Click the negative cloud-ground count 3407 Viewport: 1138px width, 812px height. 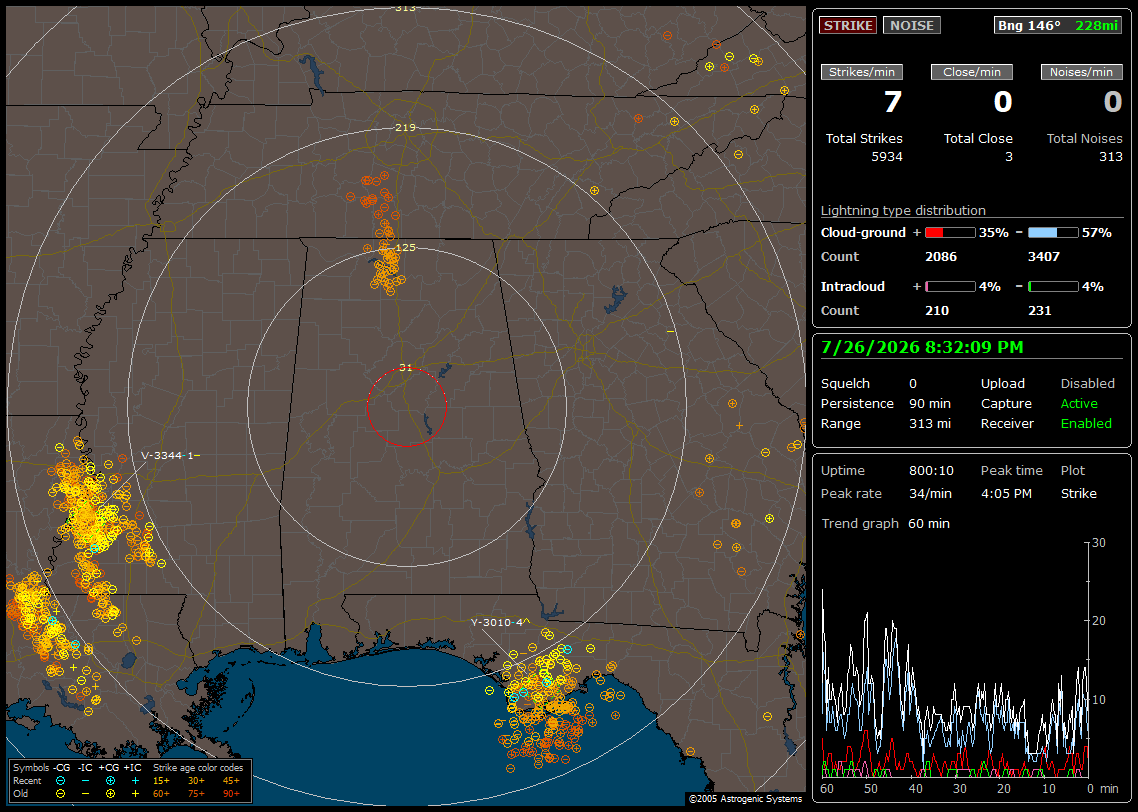[1044, 257]
